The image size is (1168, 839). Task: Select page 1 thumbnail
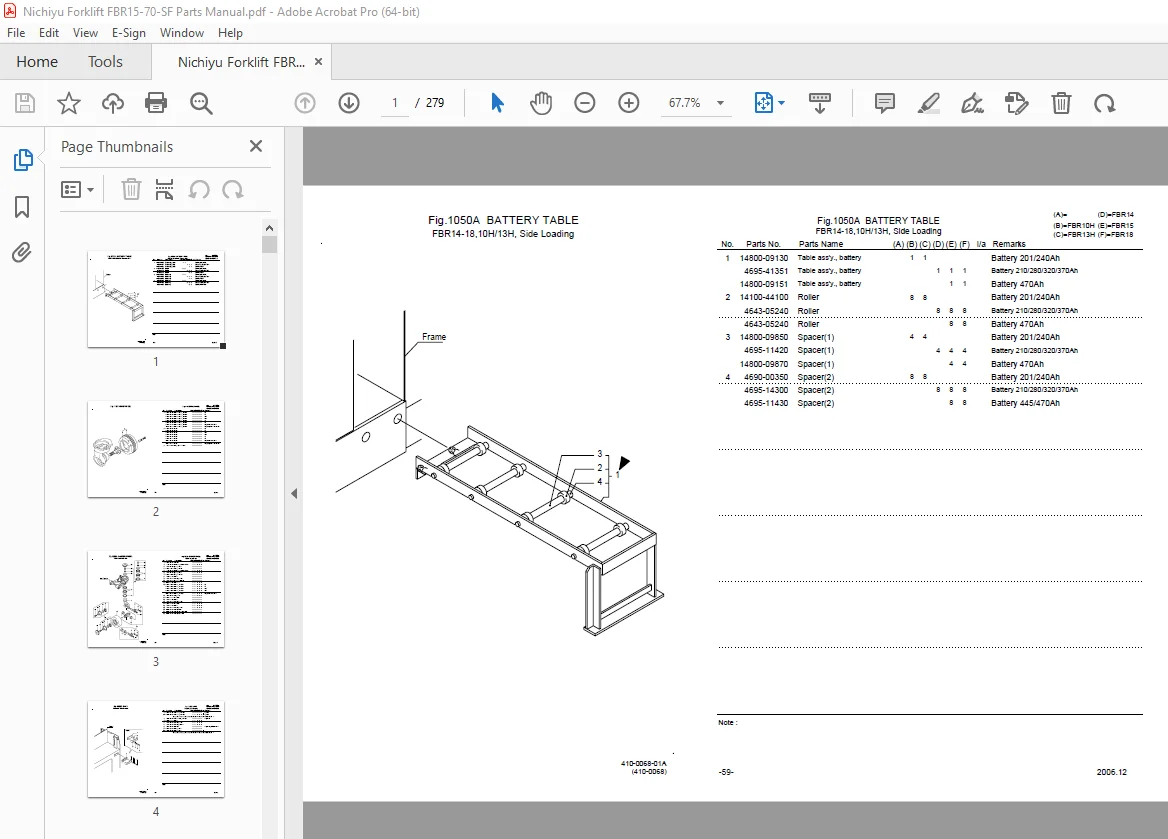coord(156,300)
